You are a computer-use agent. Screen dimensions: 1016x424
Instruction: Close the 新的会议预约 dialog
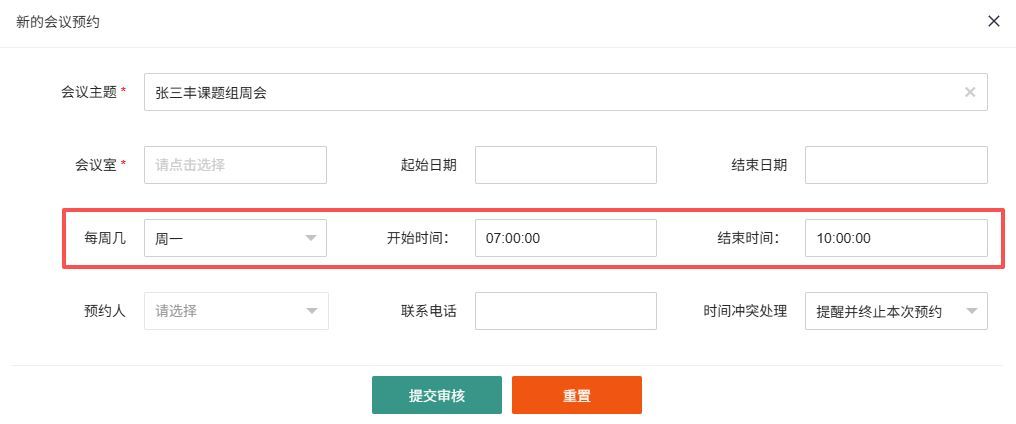[993, 21]
